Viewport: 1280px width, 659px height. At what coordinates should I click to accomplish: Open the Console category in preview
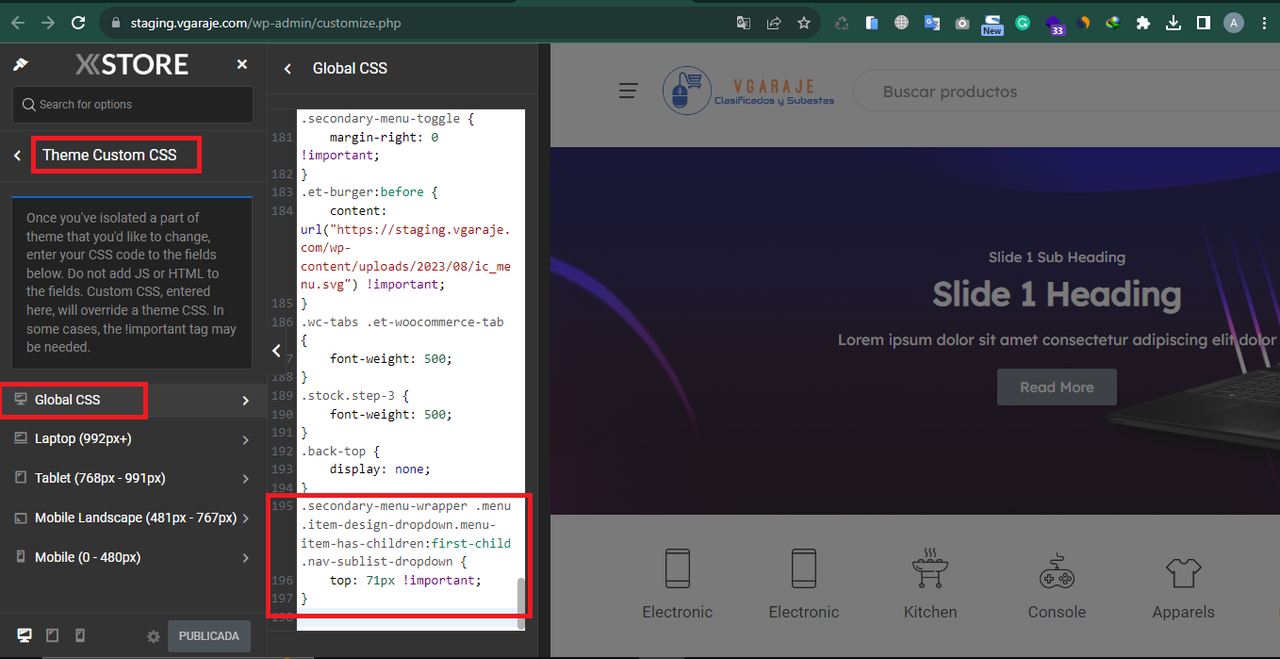(1057, 585)
